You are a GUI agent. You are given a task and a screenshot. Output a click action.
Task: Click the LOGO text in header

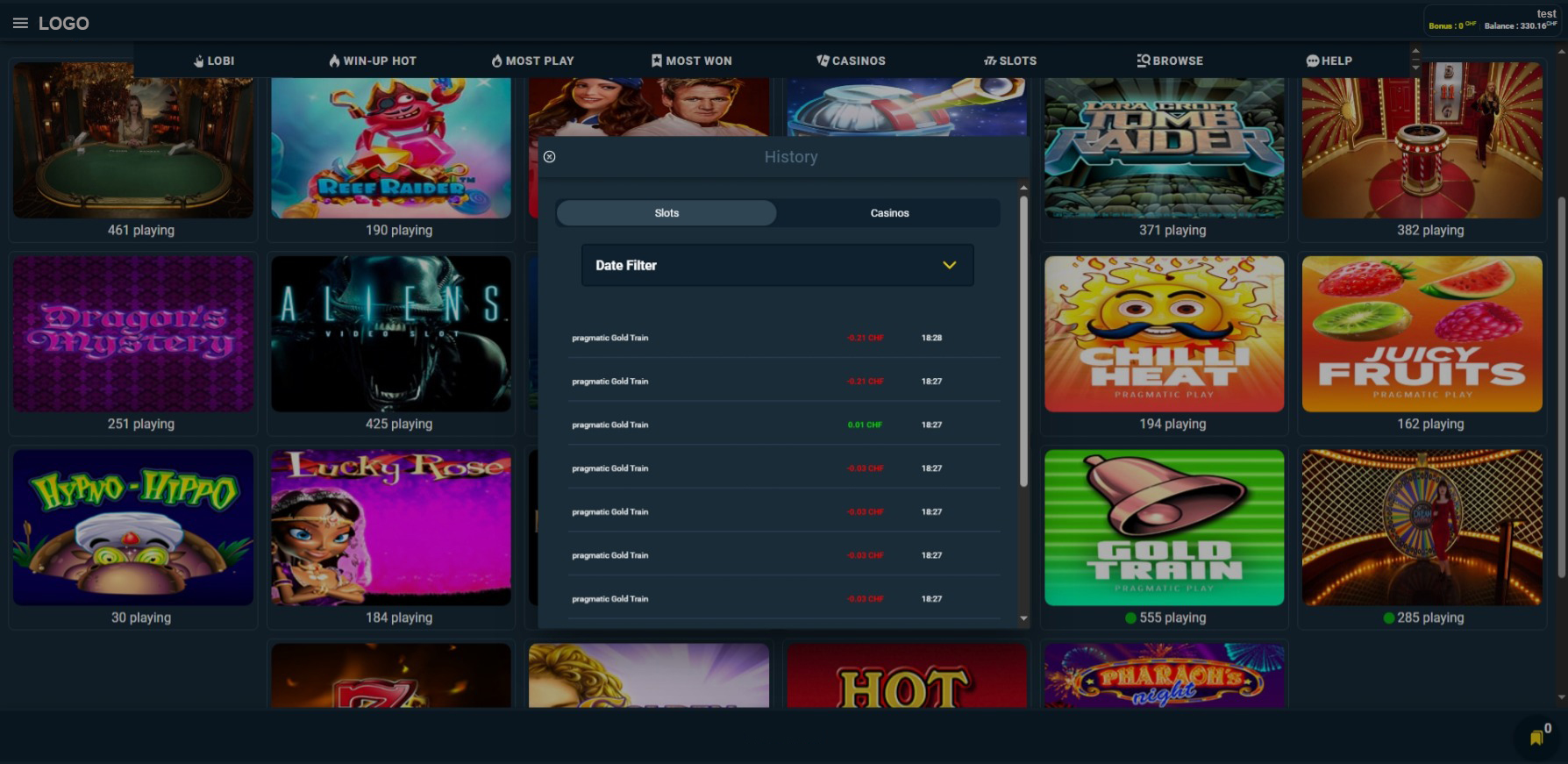click(x=64, y=23)
